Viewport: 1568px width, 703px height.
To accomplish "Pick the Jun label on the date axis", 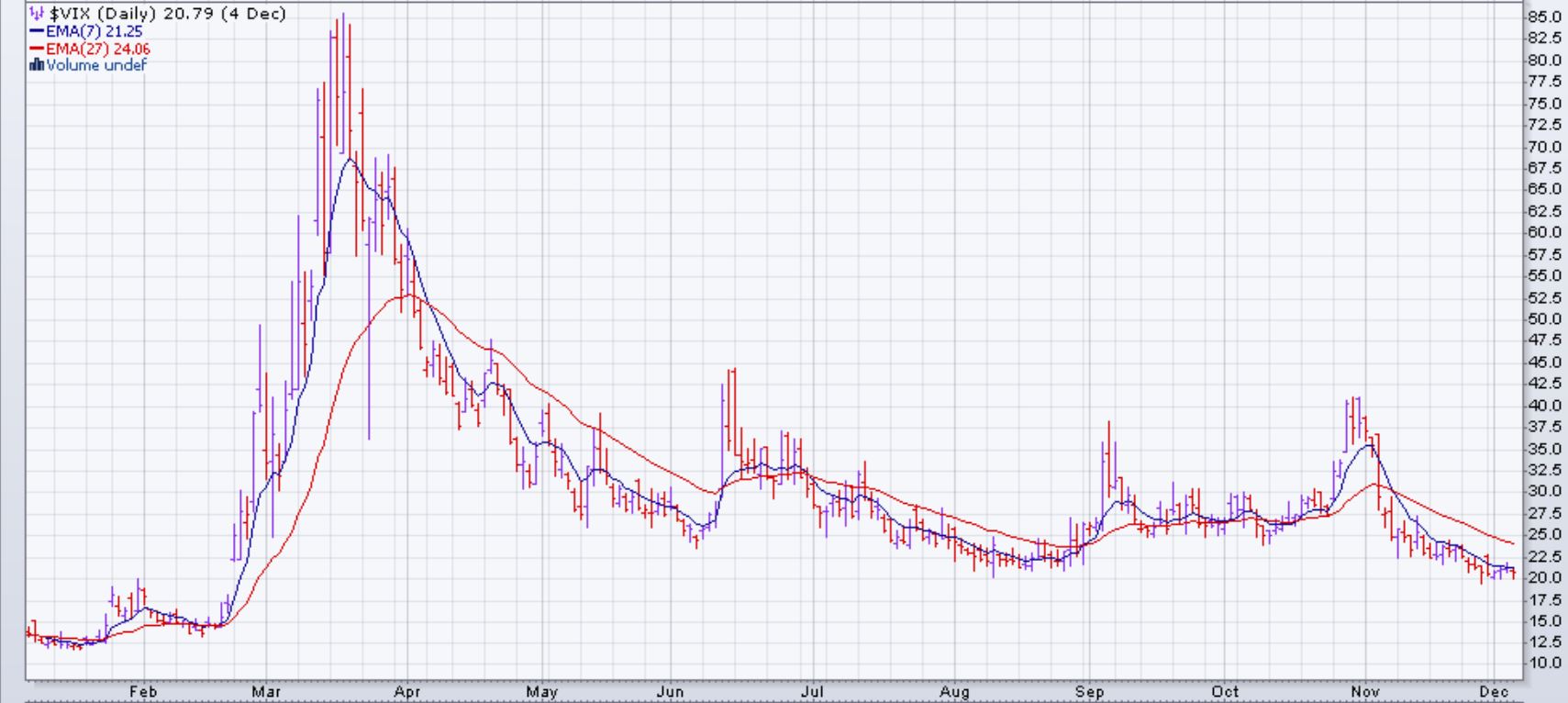I will tap(671, 692).
